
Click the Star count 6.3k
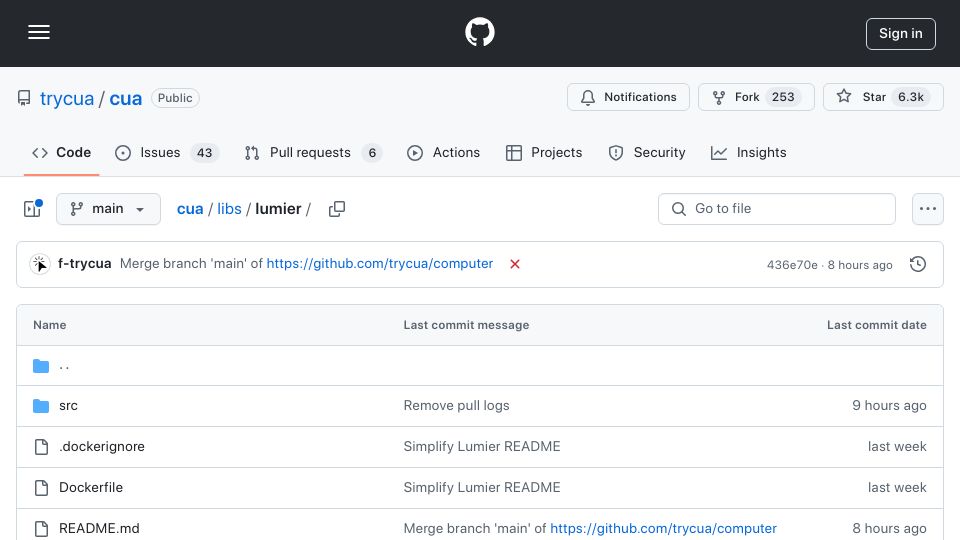coord(911,97)
